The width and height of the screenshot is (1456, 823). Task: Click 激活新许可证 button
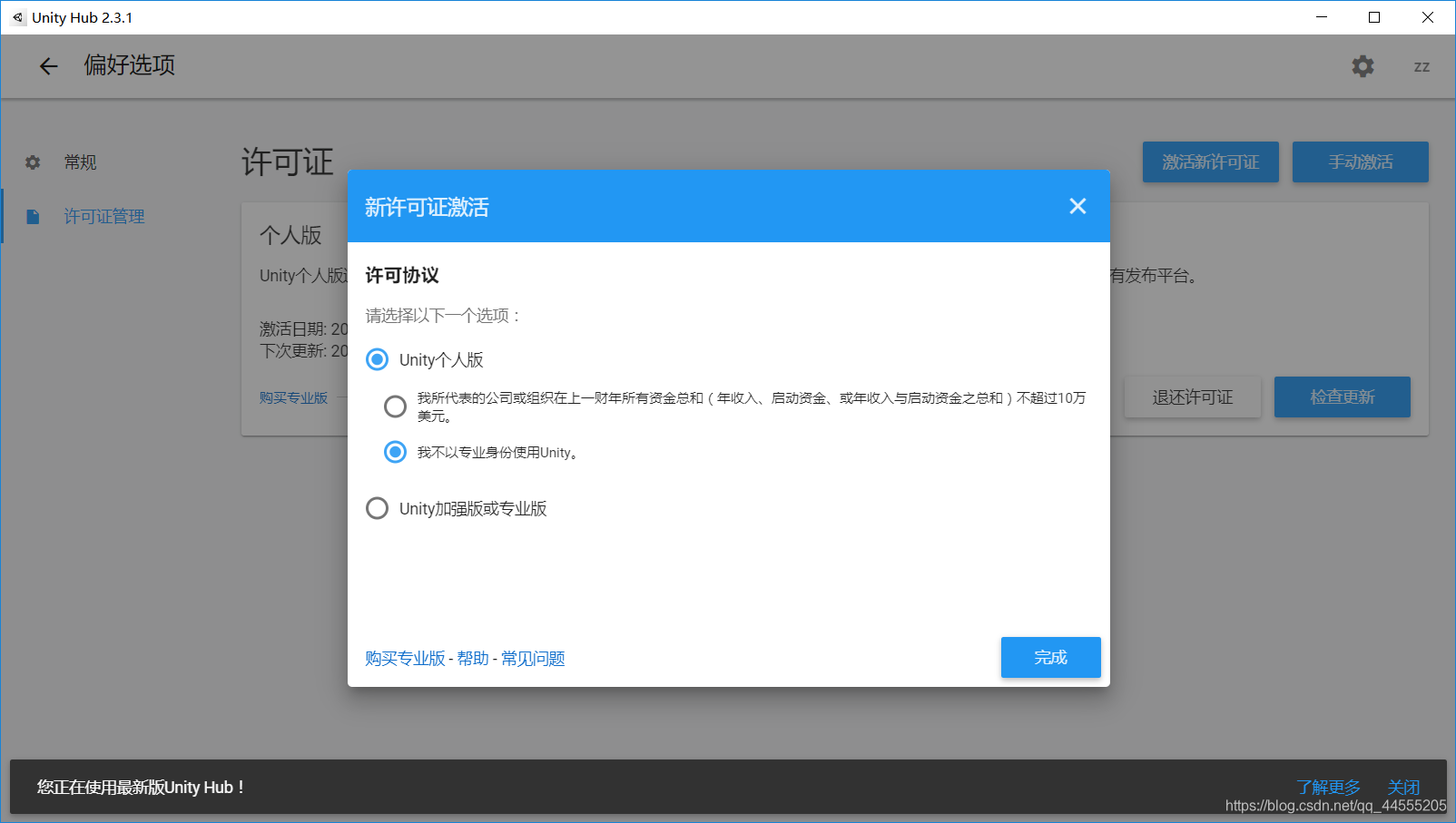pos(1210,162)
